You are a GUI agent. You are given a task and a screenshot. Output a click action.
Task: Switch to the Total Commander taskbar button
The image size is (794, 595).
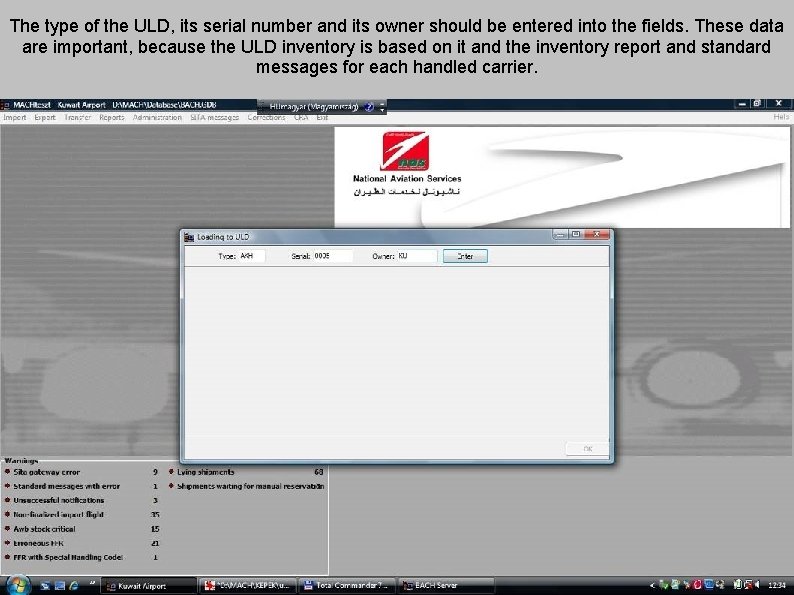pyautogui.click(x=347, y=586)
